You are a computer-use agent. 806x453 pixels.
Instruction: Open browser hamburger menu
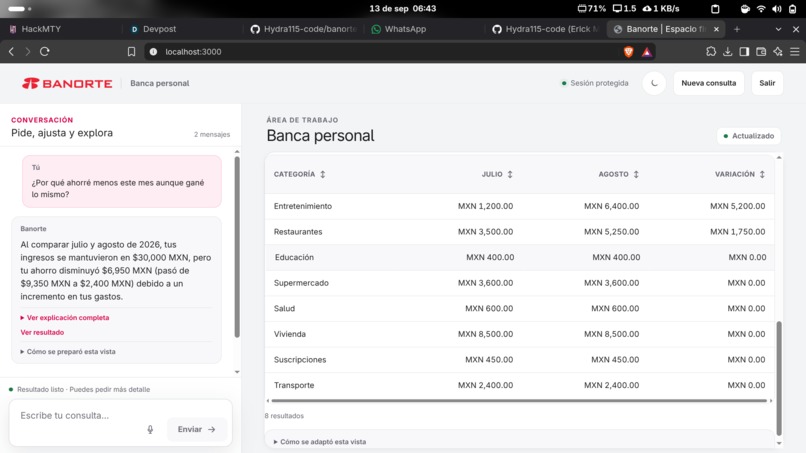pyautogui.click(x=795, y=51)
